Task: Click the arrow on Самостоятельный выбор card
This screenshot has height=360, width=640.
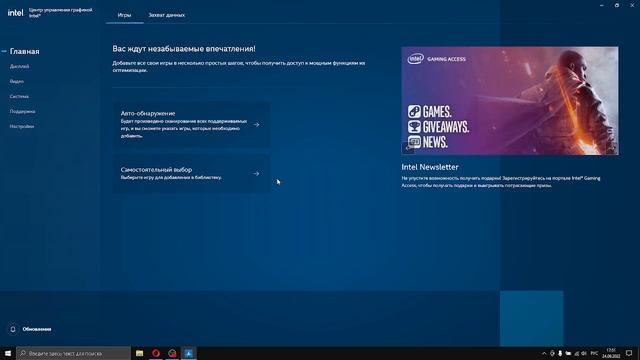Action: [x=256, y=173]
